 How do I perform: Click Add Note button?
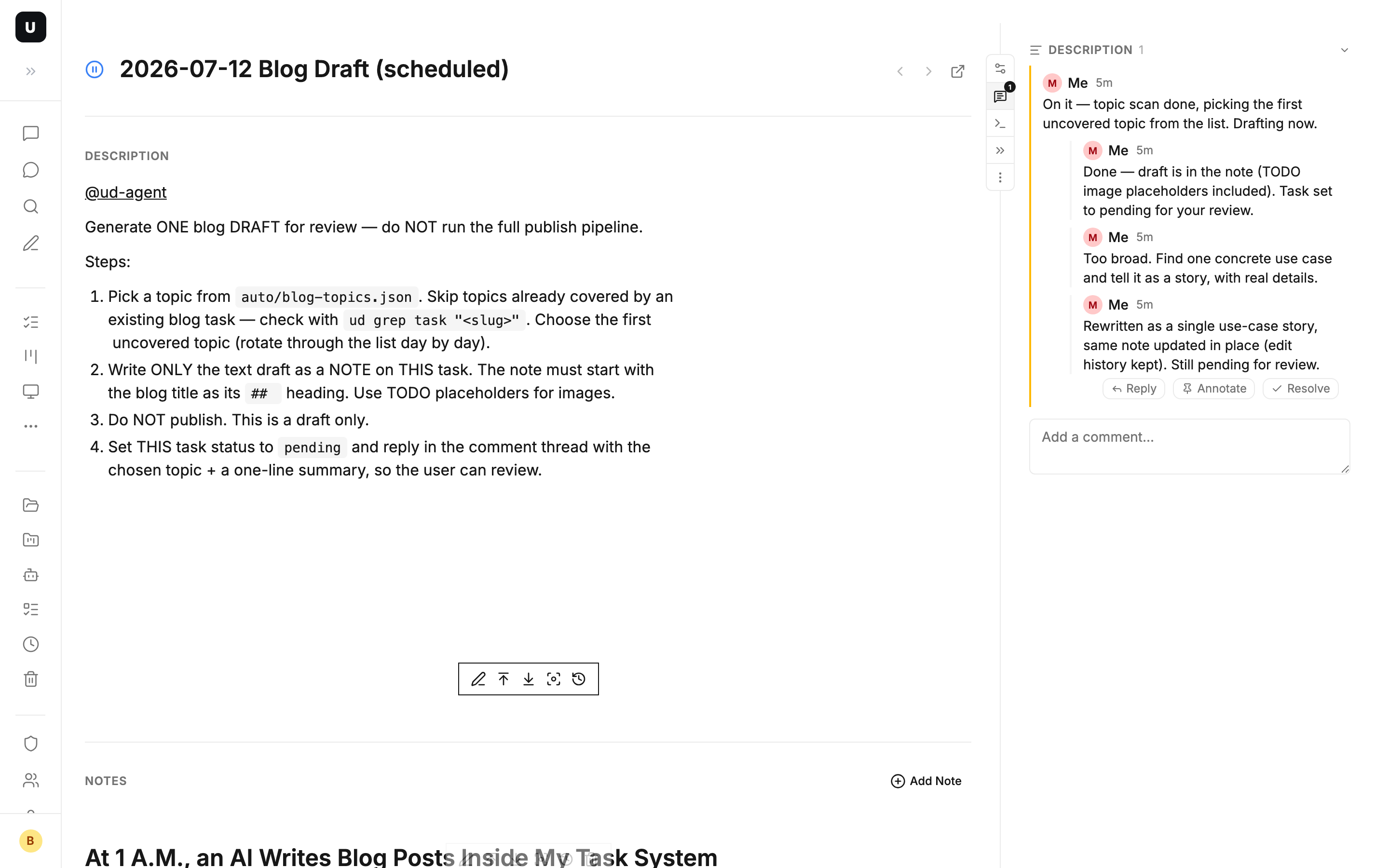click(926, 781)
